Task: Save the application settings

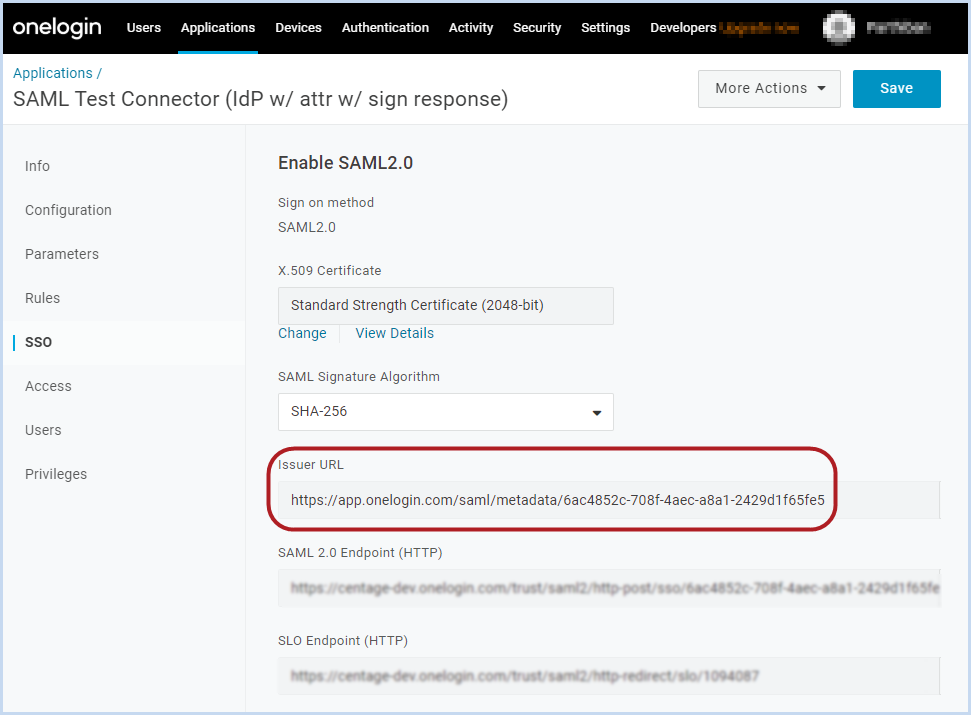Action: coord(896,89)
